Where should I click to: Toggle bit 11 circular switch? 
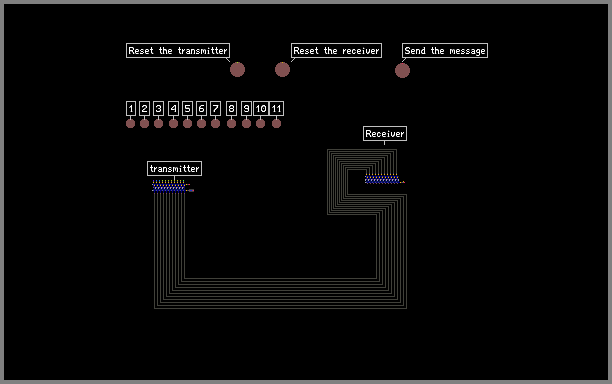click(x=276, y=123)
